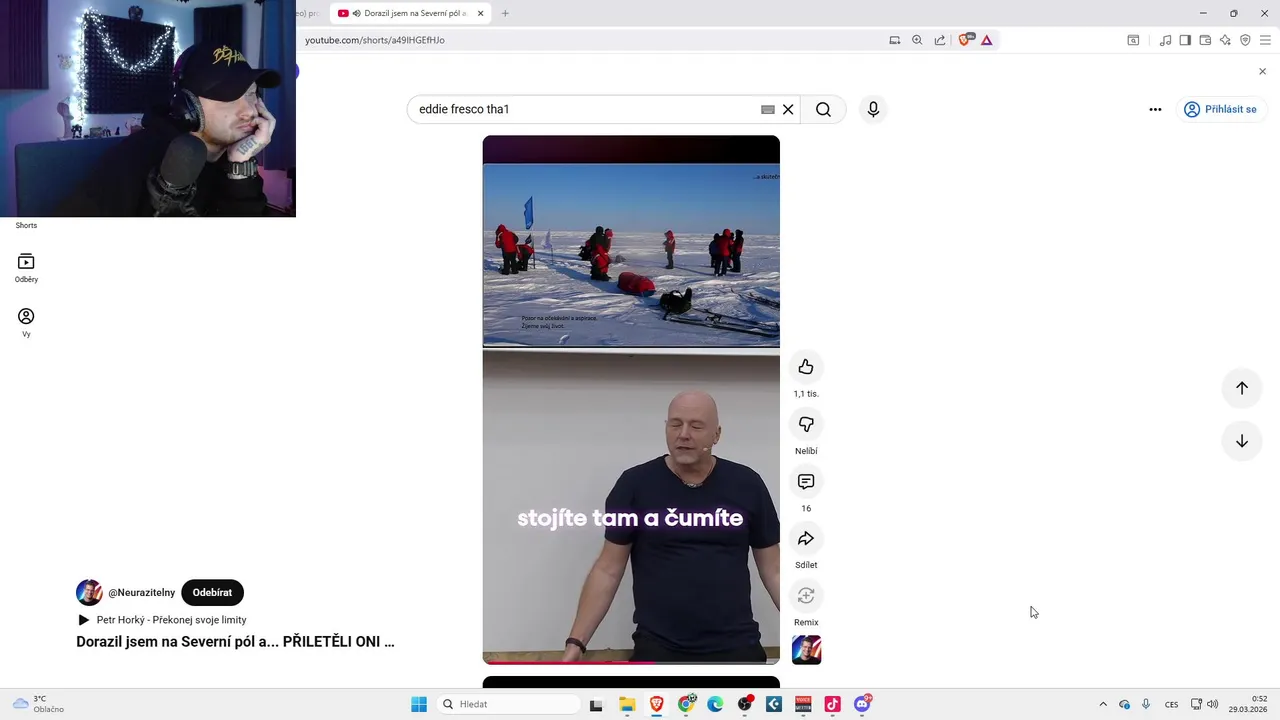This screenshot has width=1280, height=720.
Task: Open Task View on the taskbar
Action: click(596, 704)
